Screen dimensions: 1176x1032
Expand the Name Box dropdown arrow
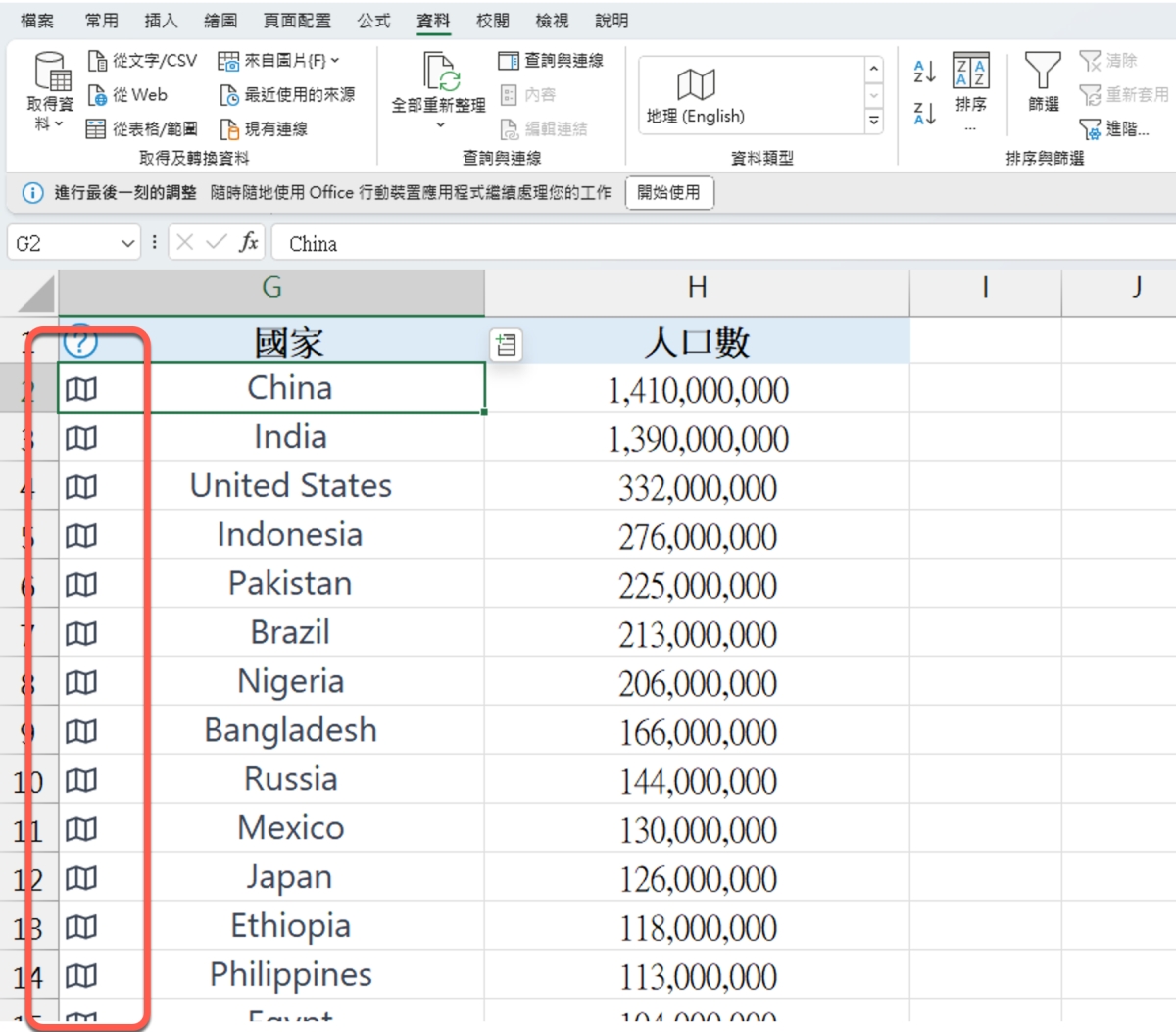click(x=127, y=243)
